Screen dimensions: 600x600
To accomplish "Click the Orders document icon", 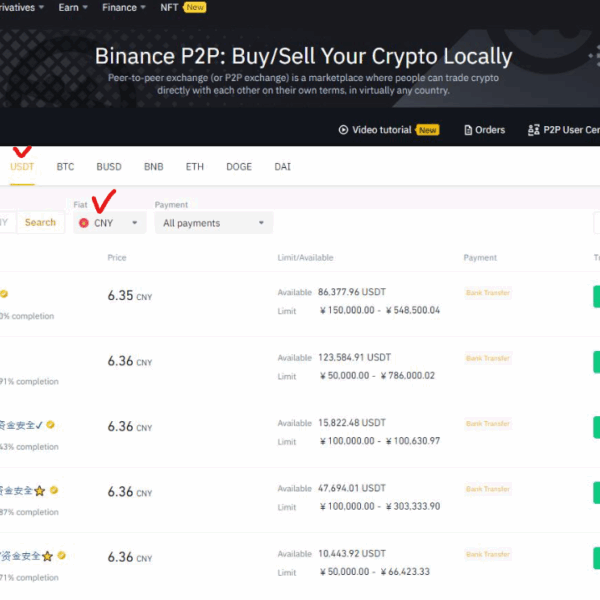I will click(468, 130).
